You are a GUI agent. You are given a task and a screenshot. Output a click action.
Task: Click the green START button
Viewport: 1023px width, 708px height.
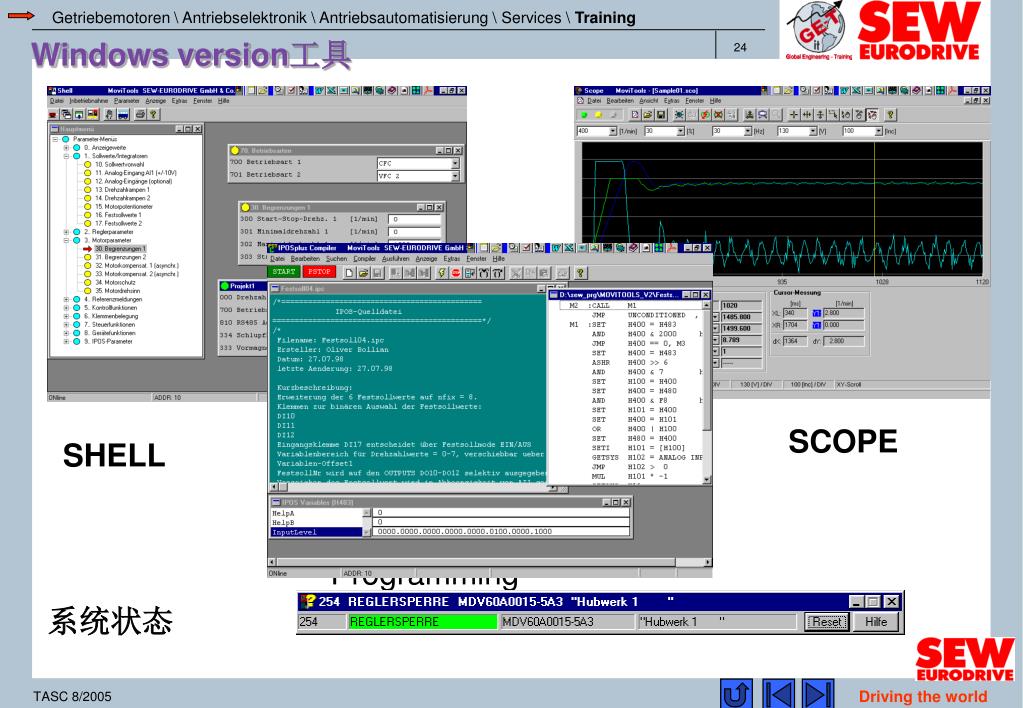pyautogui.click(x=284, y=272)
